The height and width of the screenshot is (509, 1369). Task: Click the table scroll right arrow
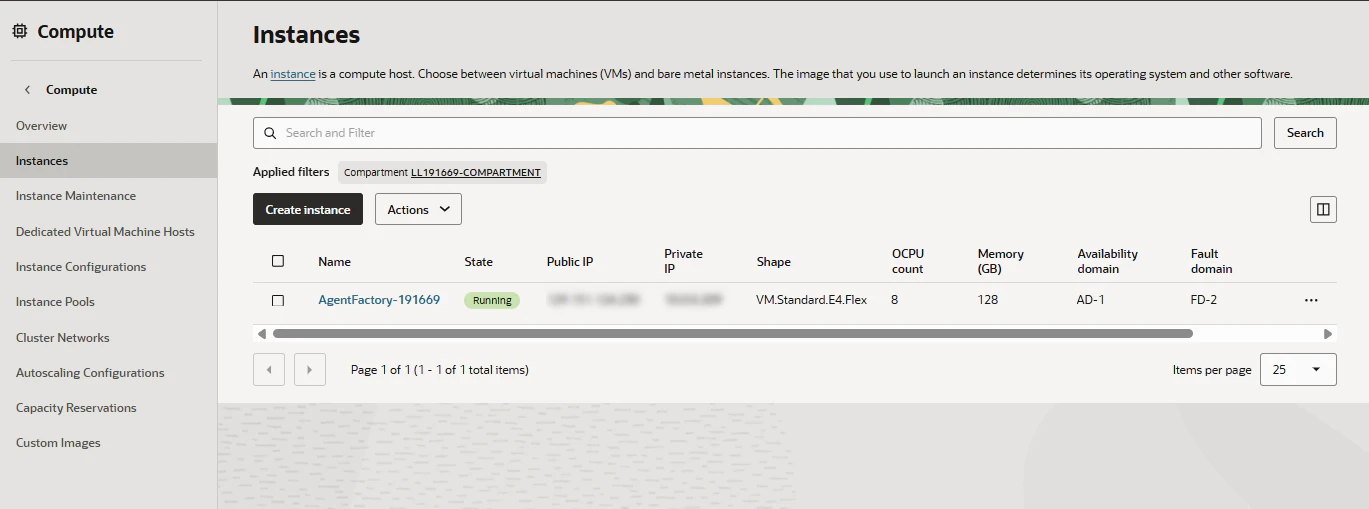[1328, 334]
